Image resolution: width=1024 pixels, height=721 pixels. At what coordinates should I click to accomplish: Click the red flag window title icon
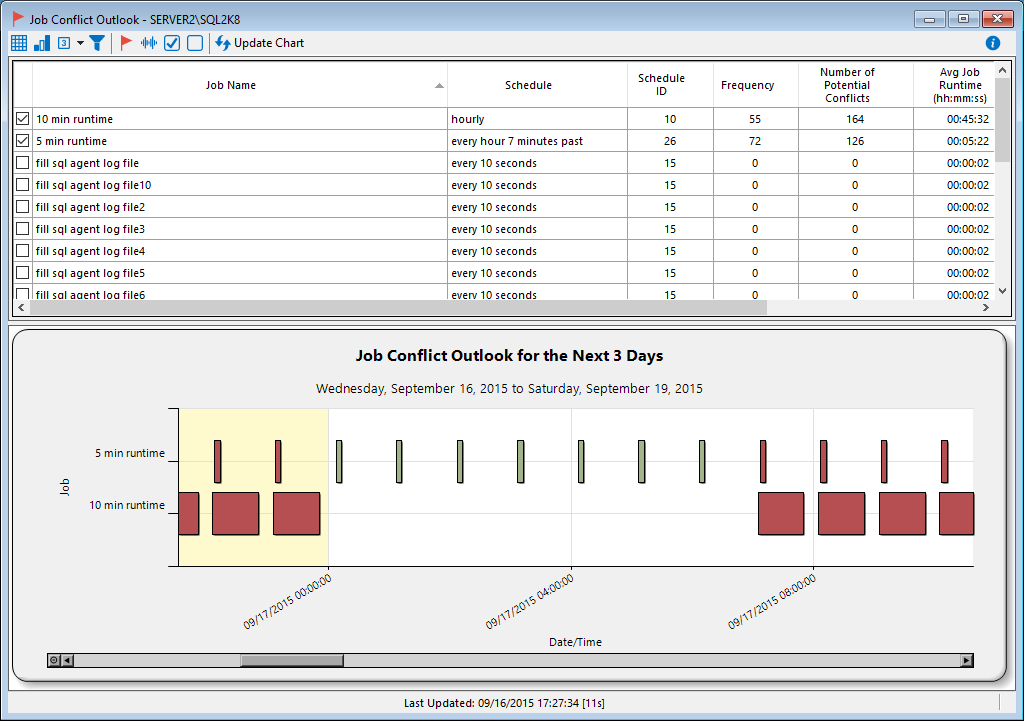coord(18,20)
